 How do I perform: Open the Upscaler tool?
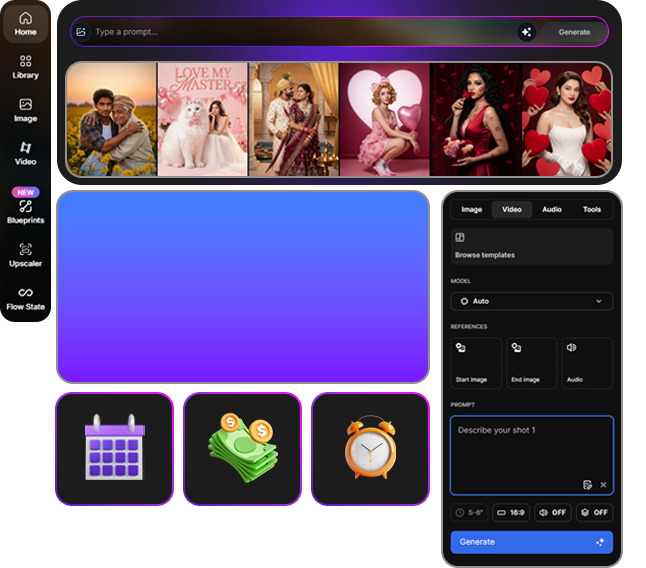(x=25, y=255)
